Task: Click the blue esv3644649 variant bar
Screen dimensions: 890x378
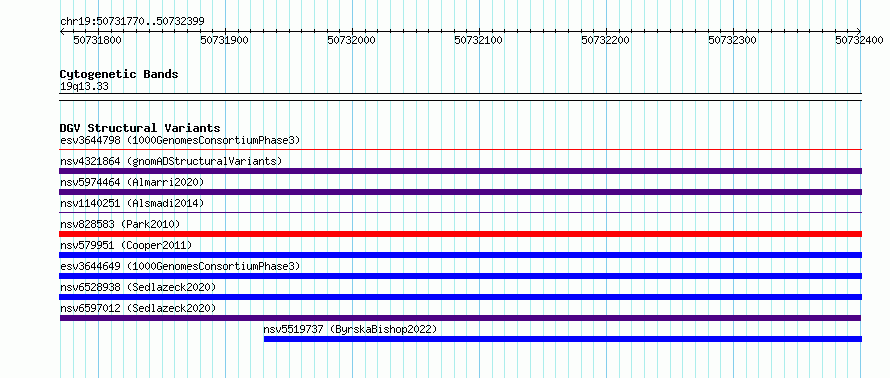Action: 461,276
